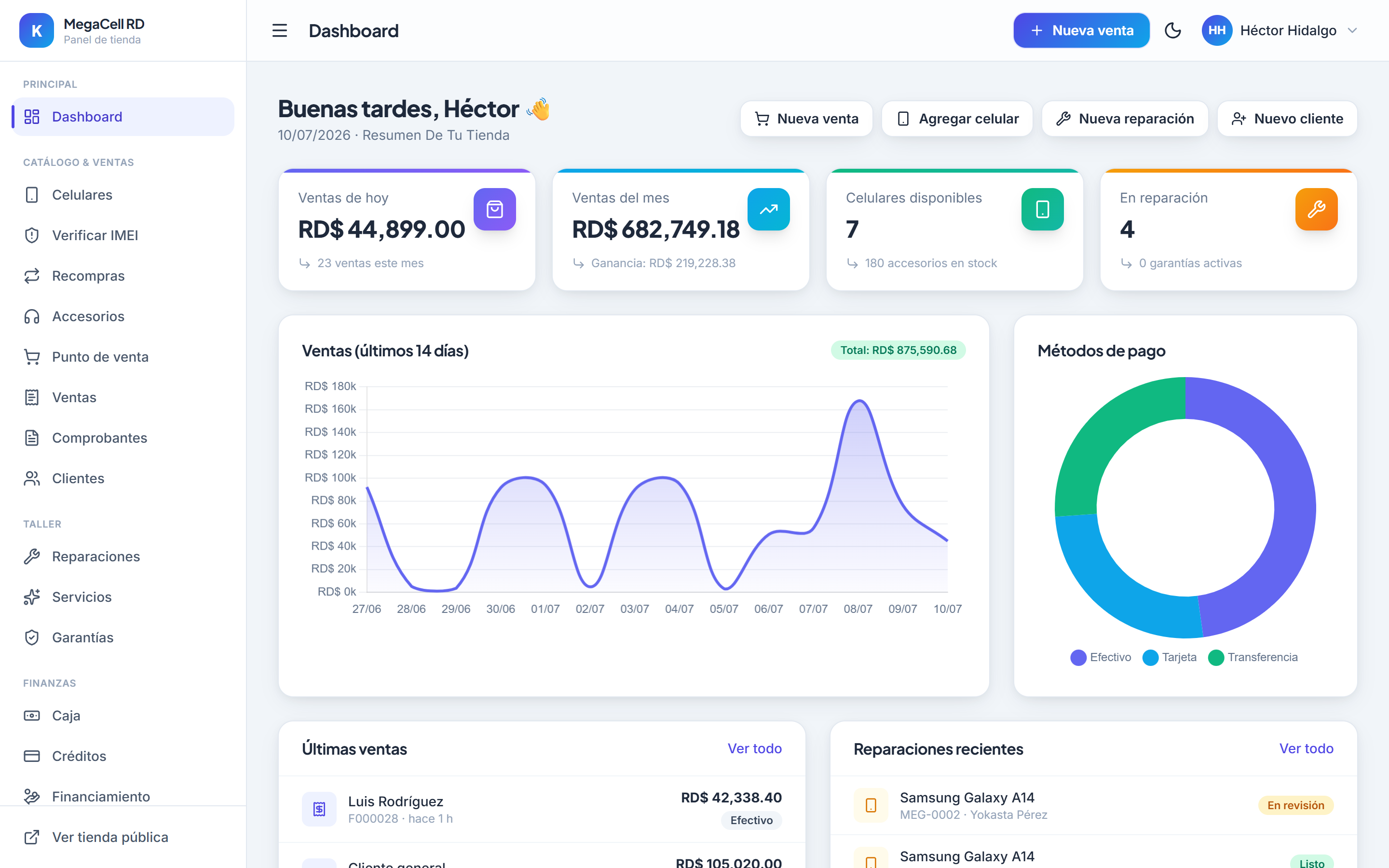
Task: Click the RD$ 682,749.18 value
Action: pyautogui.click(x=656, y=230)
